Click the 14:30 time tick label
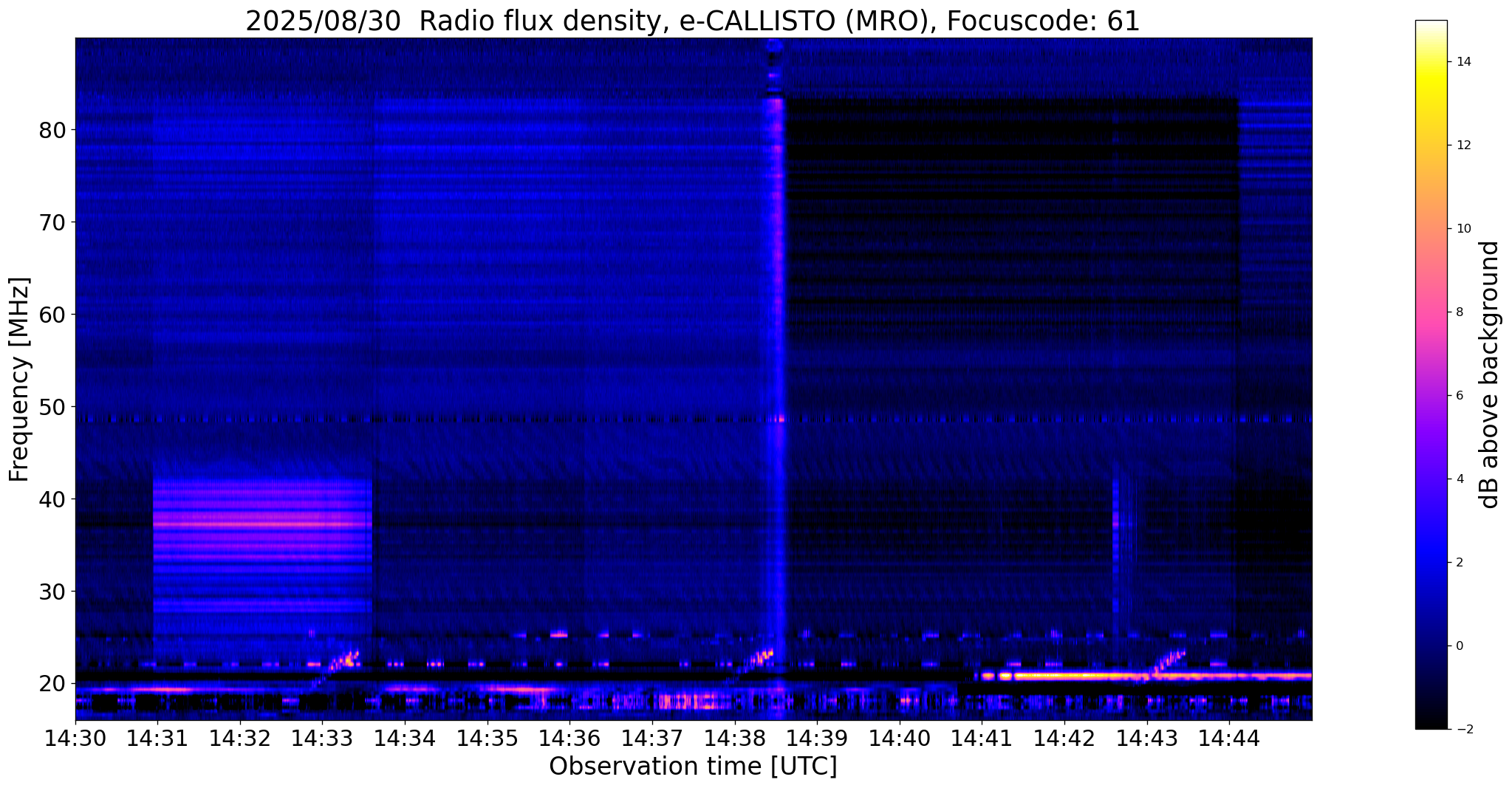Screen dimensions: 1512x788 (x=75, y=738)
